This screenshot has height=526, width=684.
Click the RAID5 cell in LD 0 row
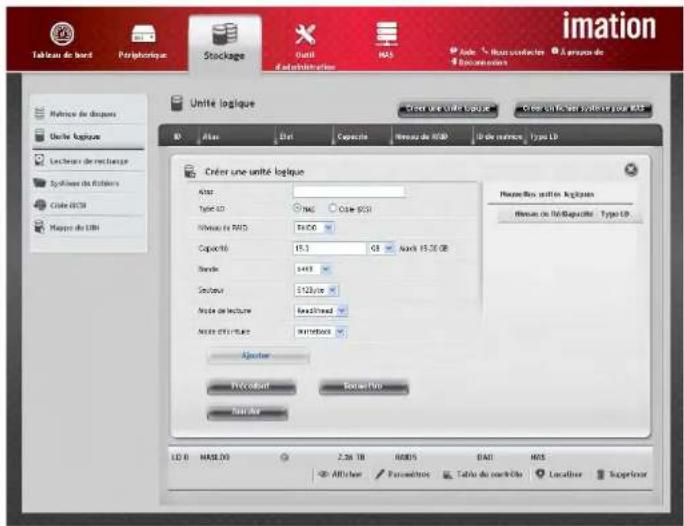point(406,457)
